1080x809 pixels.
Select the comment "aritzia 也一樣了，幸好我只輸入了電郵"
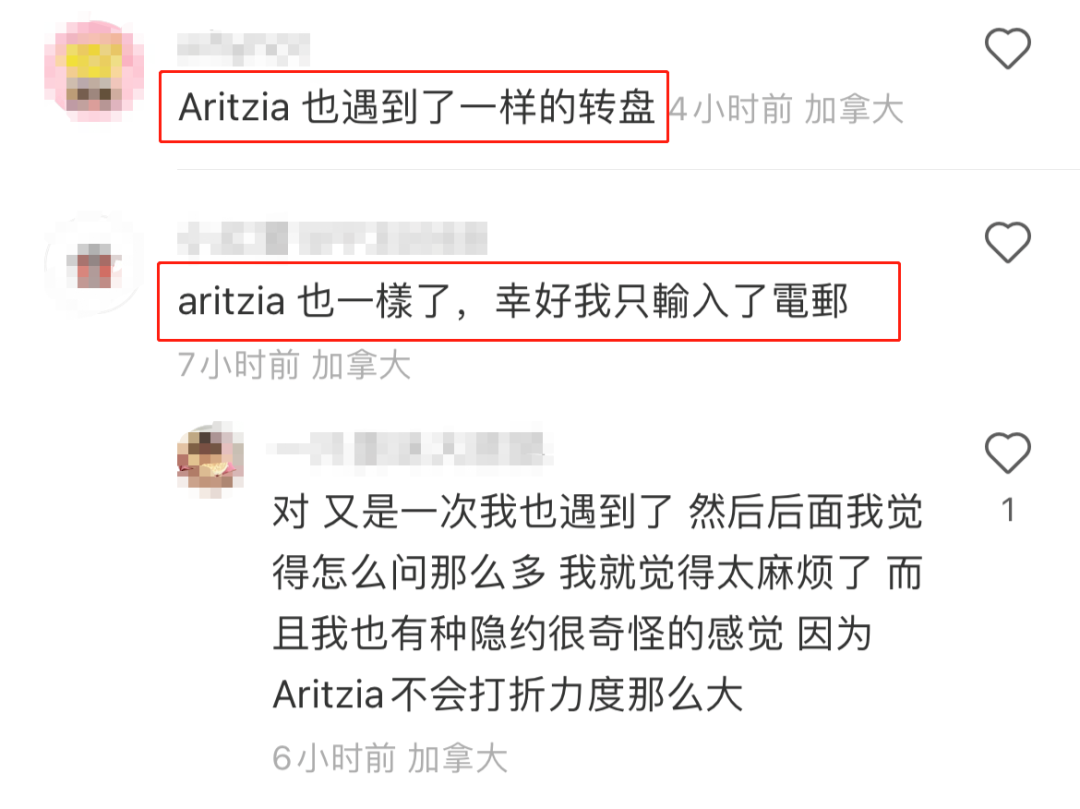pyautogui.click(x=512, y=302)
